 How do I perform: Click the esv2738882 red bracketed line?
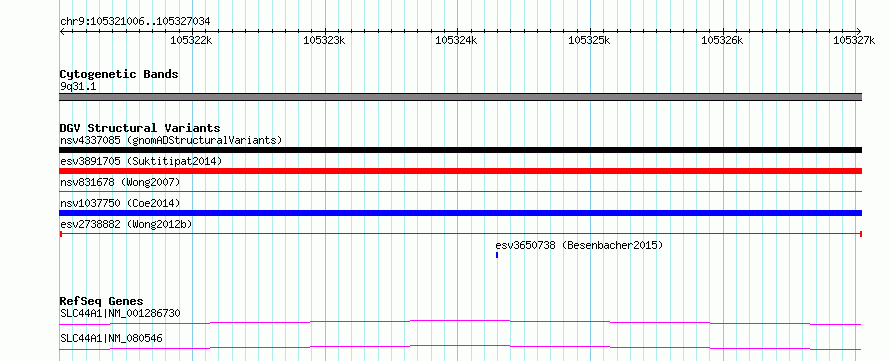(x=460, y=233)
